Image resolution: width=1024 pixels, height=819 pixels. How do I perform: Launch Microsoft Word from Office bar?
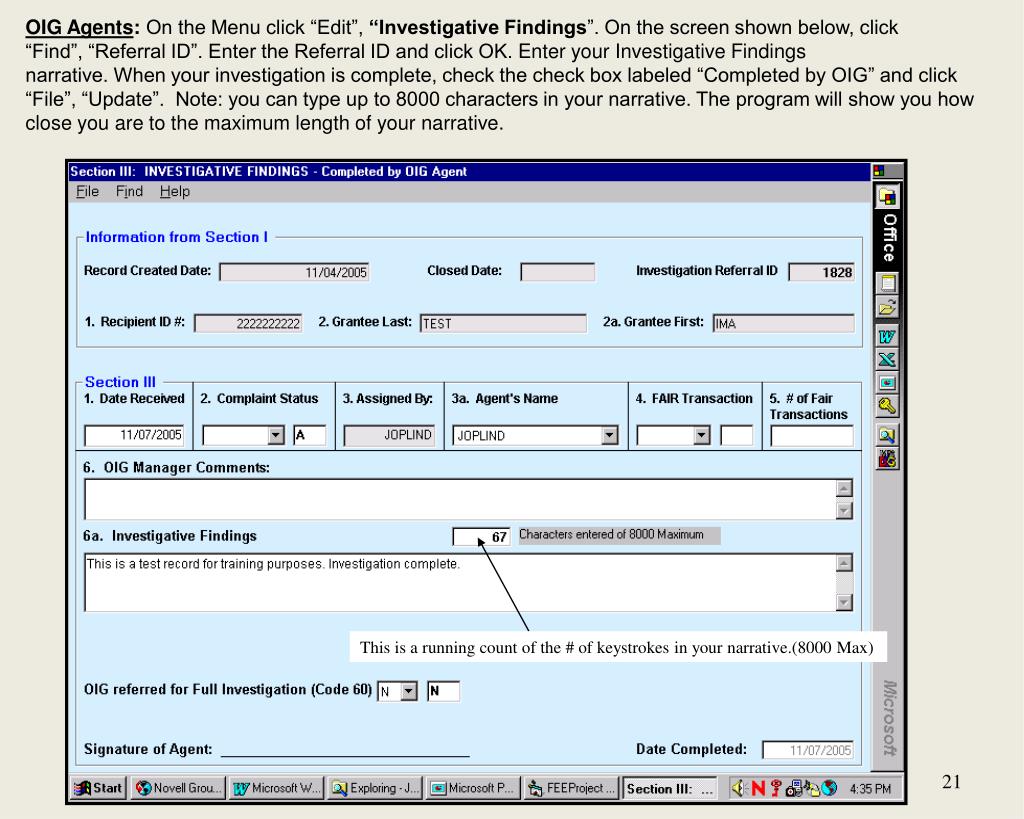[x=888, y=337]
